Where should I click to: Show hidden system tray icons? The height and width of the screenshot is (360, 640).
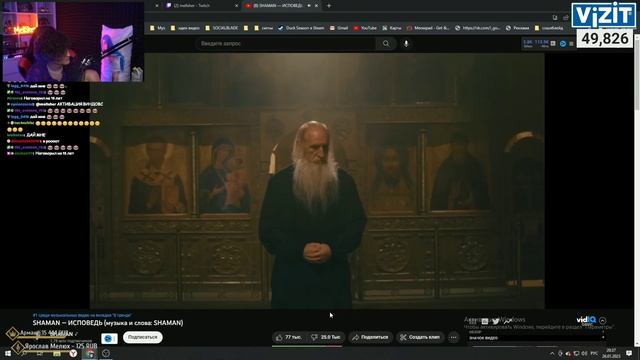[552, 353]
